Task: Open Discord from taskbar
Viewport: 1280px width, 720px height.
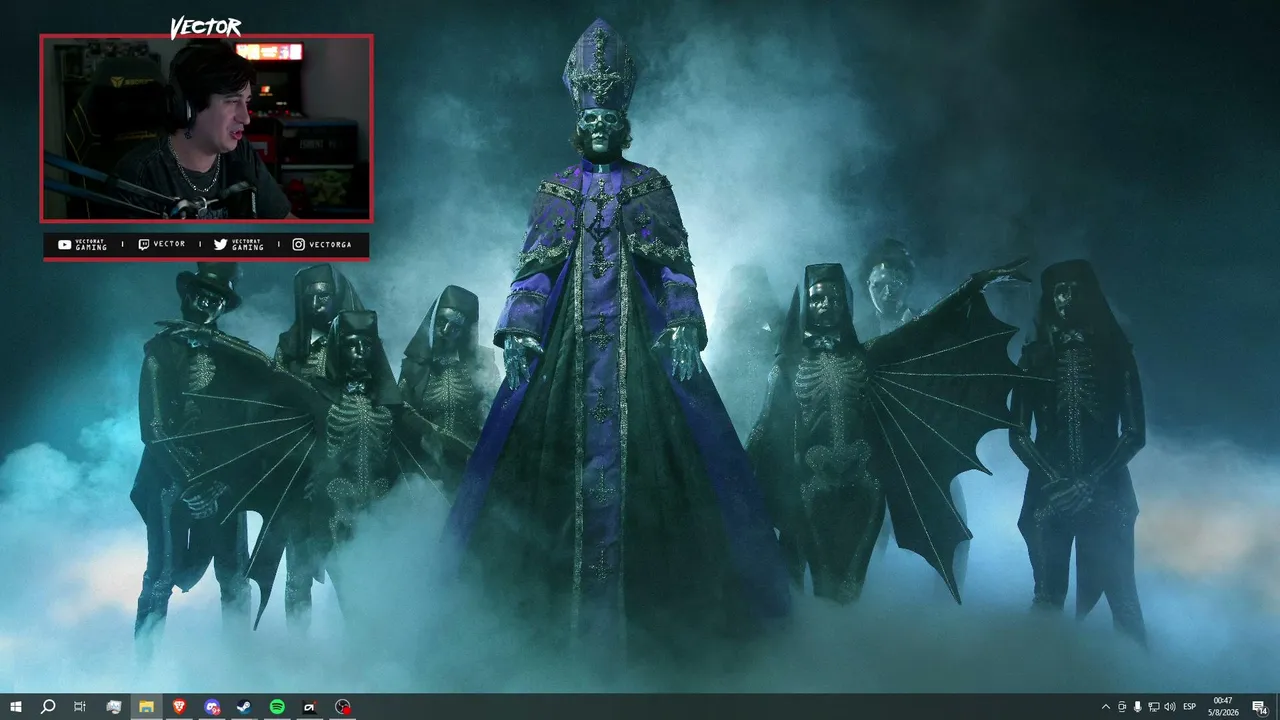Action: (x=212, y=707)
